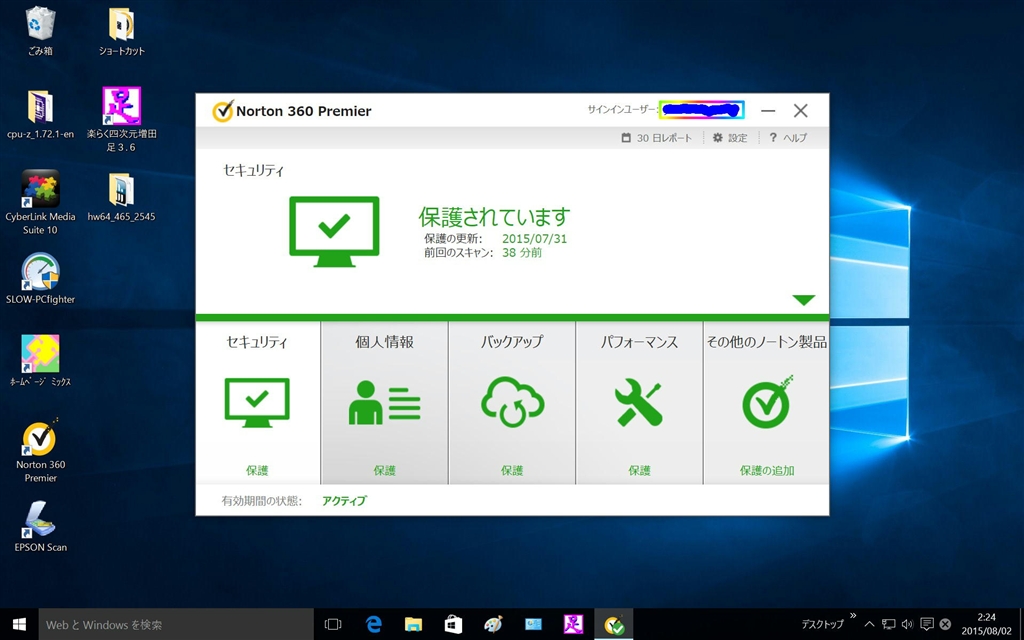1024x640 pixels.
Task: Open Task View from the taskbar
Action: pos(333,624)
